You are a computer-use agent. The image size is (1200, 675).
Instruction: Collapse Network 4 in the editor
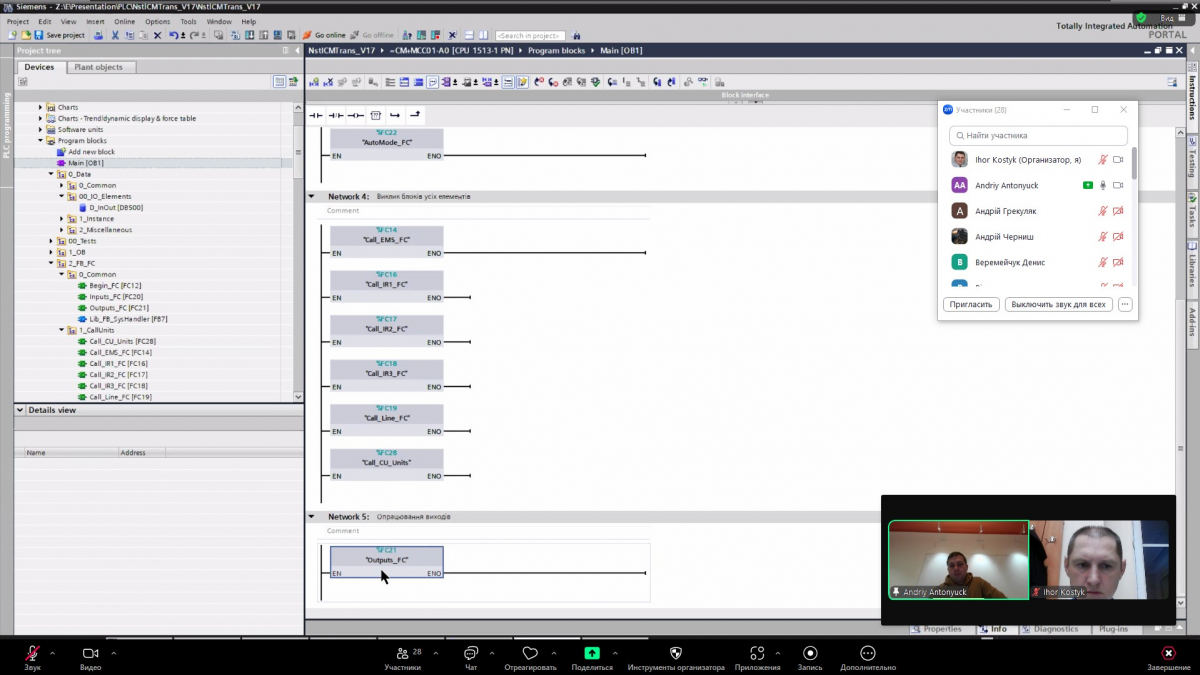click(x=311, y=197)
